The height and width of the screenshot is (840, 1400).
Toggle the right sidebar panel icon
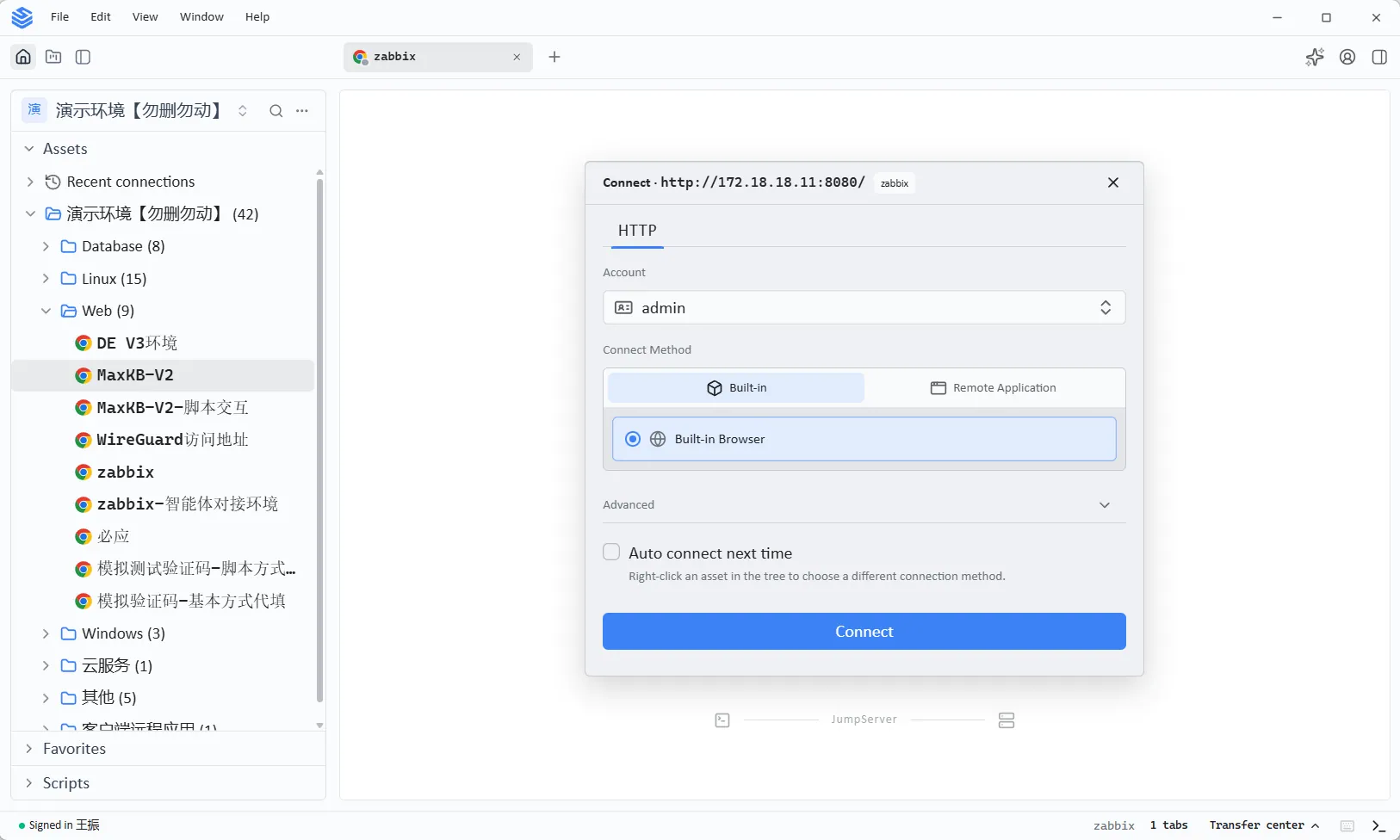pyautogui.click(x=1379, y=57)
